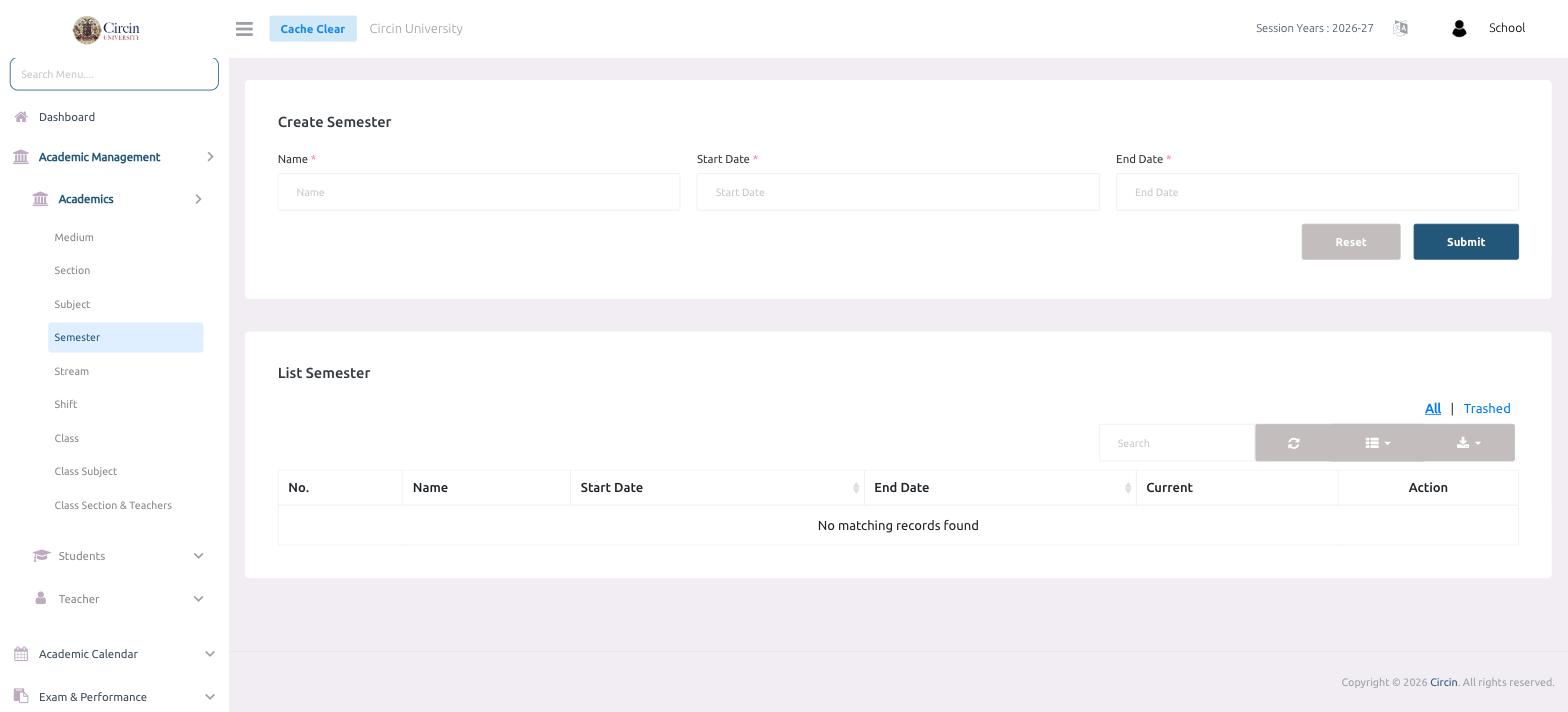This screenshot has width=1568, height=712.
Task: Click the Academics building icon
Action: [x=40, y=199]
